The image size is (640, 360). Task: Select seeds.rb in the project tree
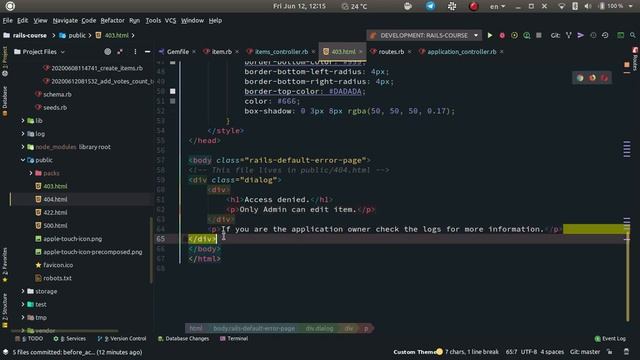55,107
